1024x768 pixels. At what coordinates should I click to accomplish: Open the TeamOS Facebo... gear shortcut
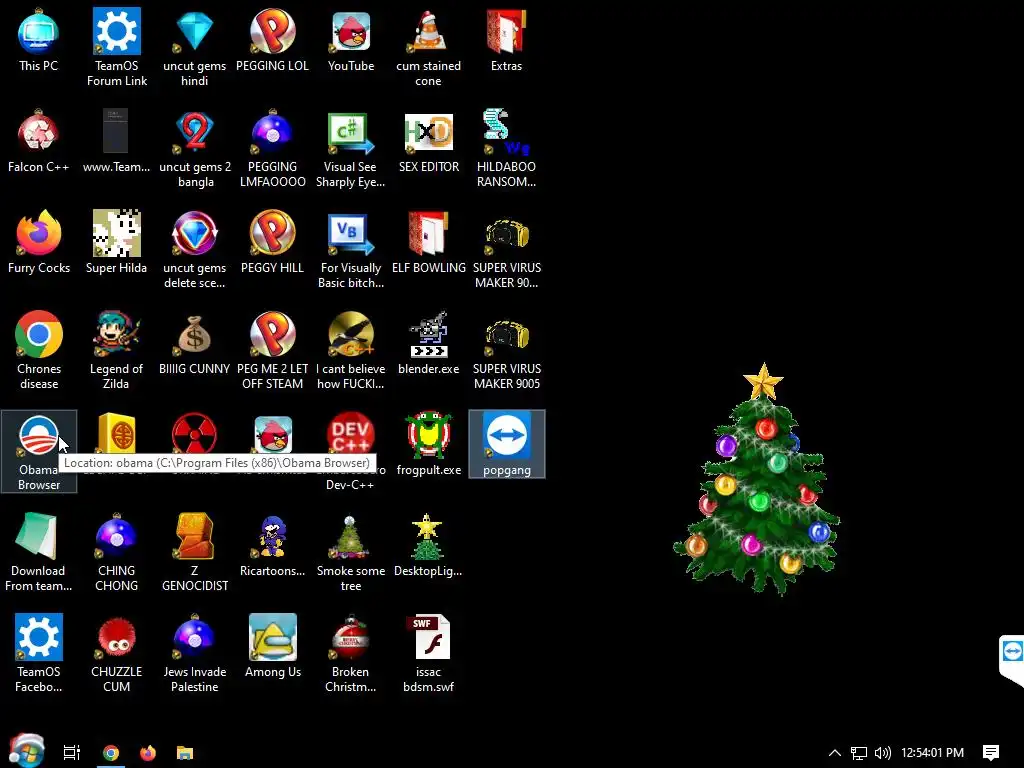pos(39,653)
